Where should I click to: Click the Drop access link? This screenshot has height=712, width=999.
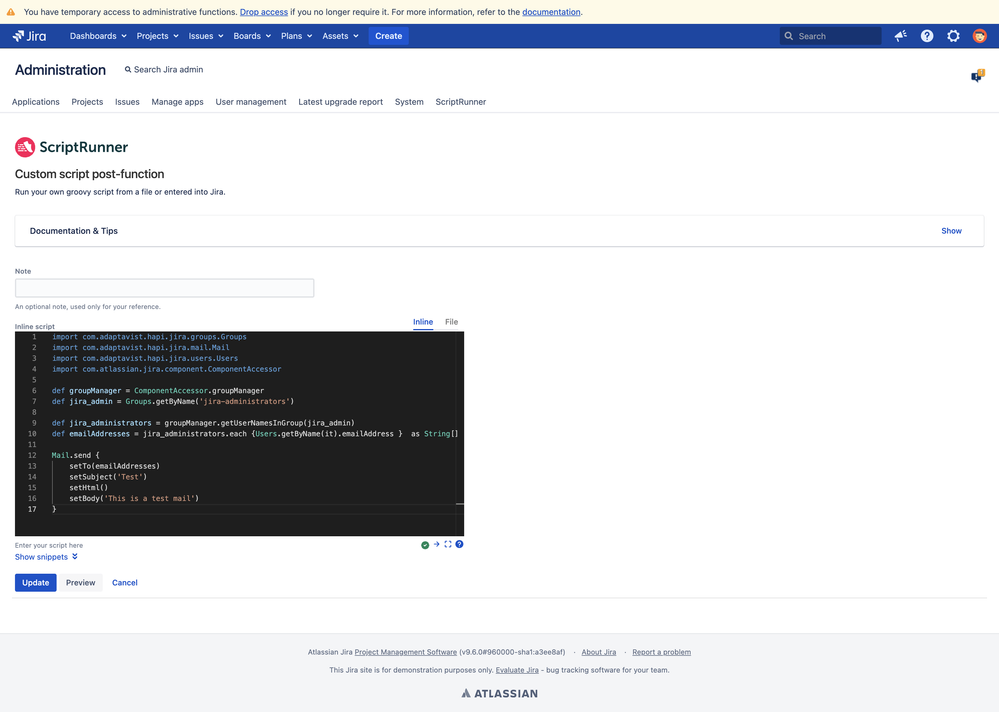(x=264, y=12)
